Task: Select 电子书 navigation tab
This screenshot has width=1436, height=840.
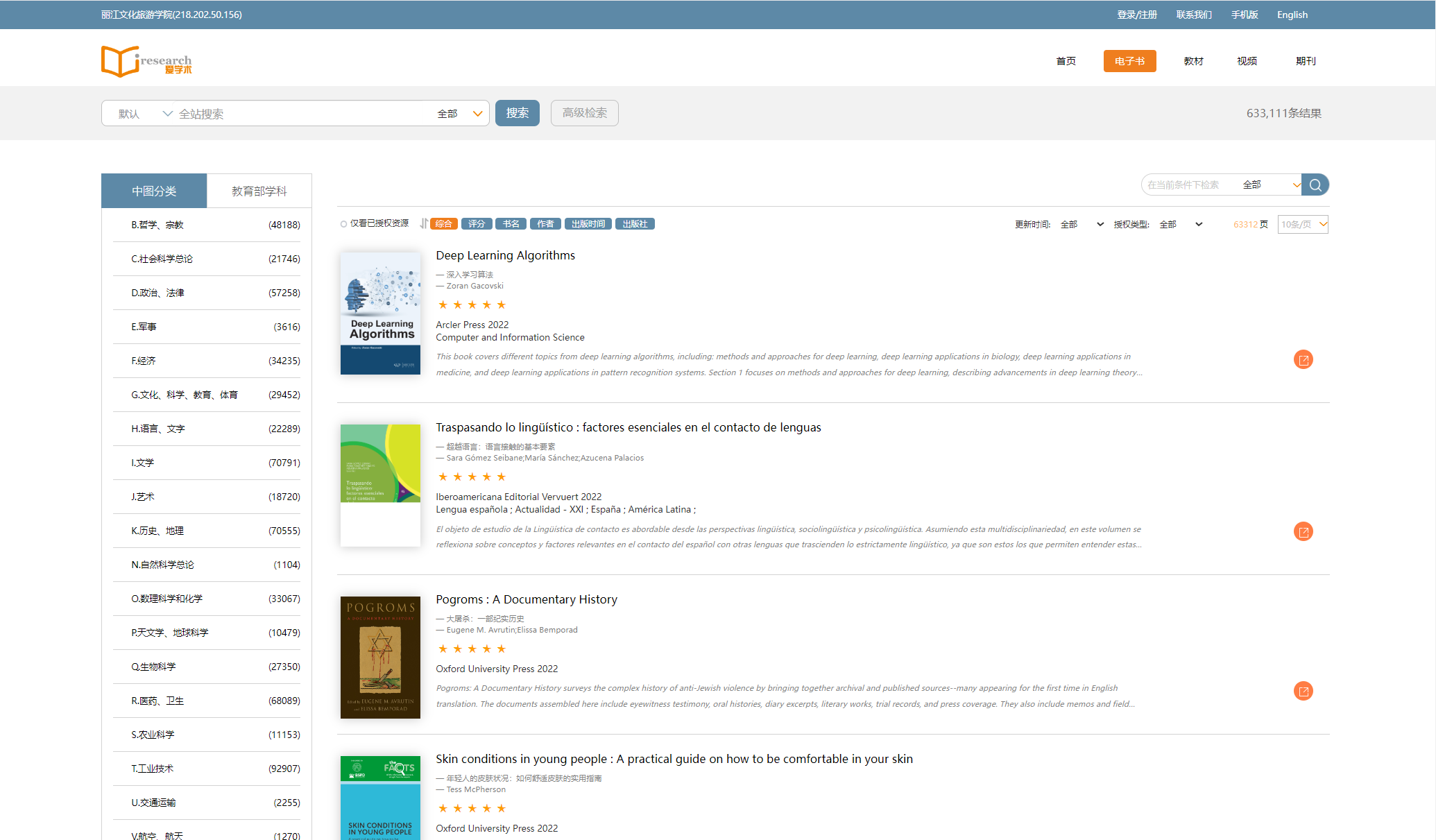Action: click(x=1130, y=61)
